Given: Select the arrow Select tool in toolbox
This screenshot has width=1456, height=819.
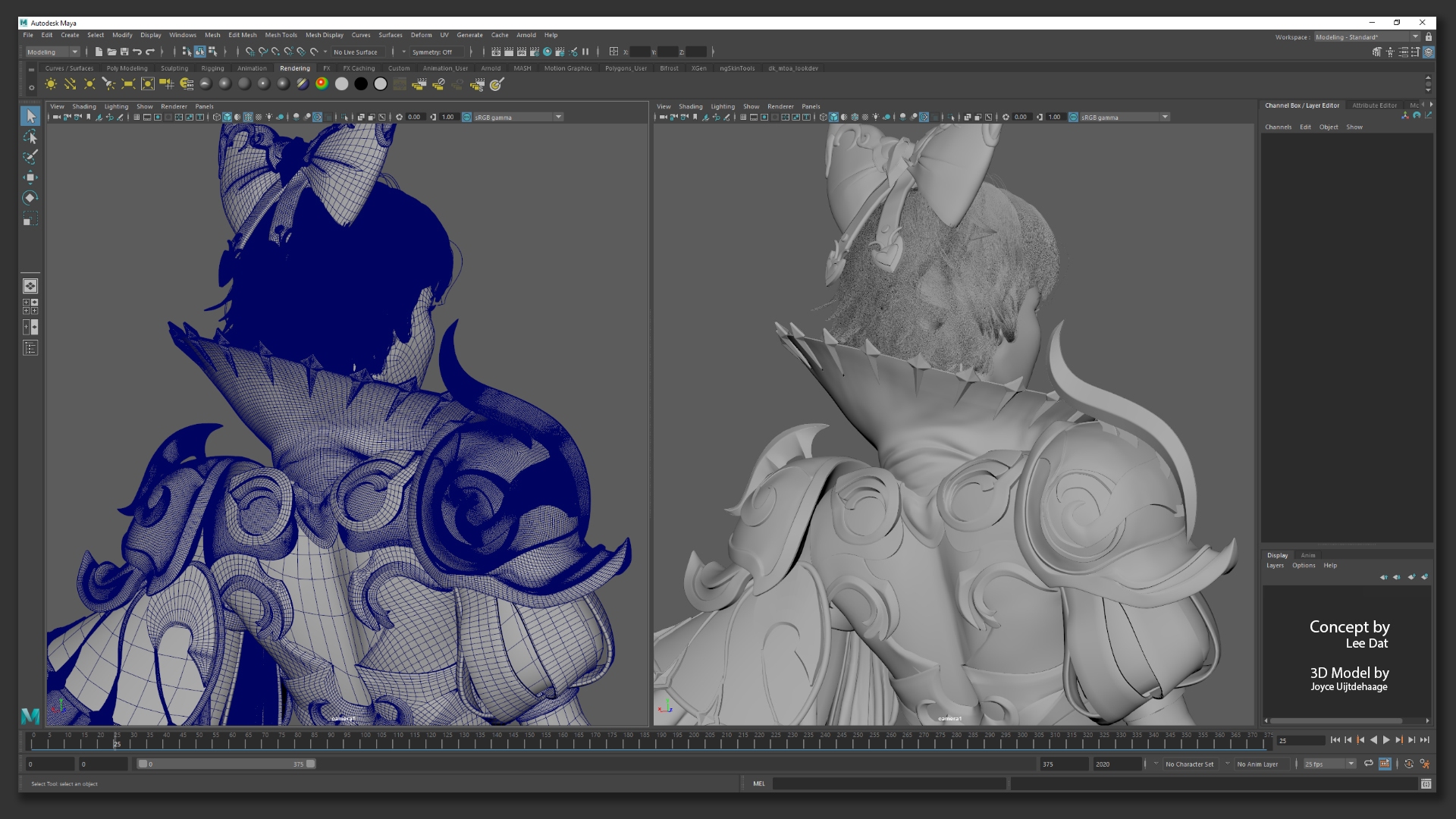Looking at the screenshot, I should (x=30, y=116).
